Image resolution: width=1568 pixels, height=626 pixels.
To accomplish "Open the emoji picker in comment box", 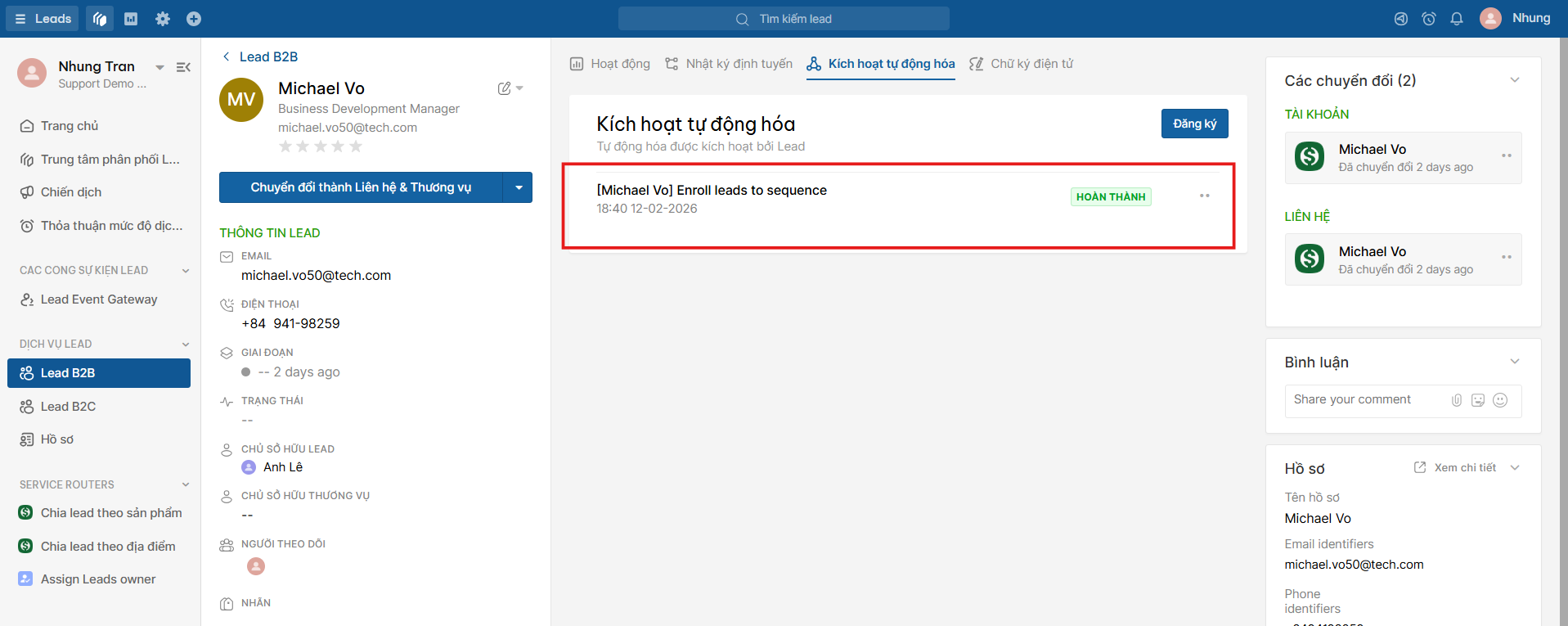I will (1500, 400).
